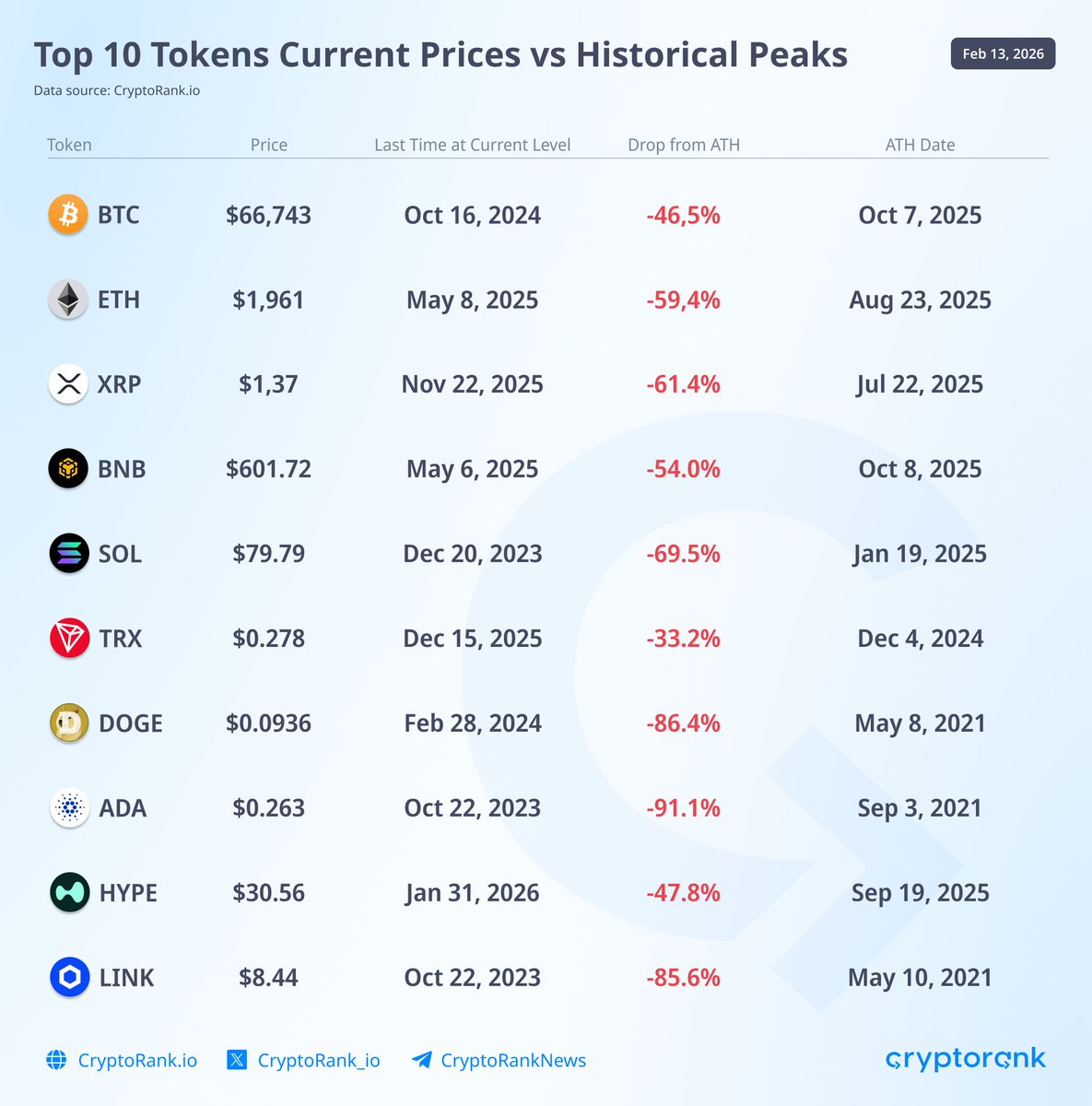Click the Solana SOL token icon
Viewport: 1092px width, 1106px height.
[x=68, y=554]
